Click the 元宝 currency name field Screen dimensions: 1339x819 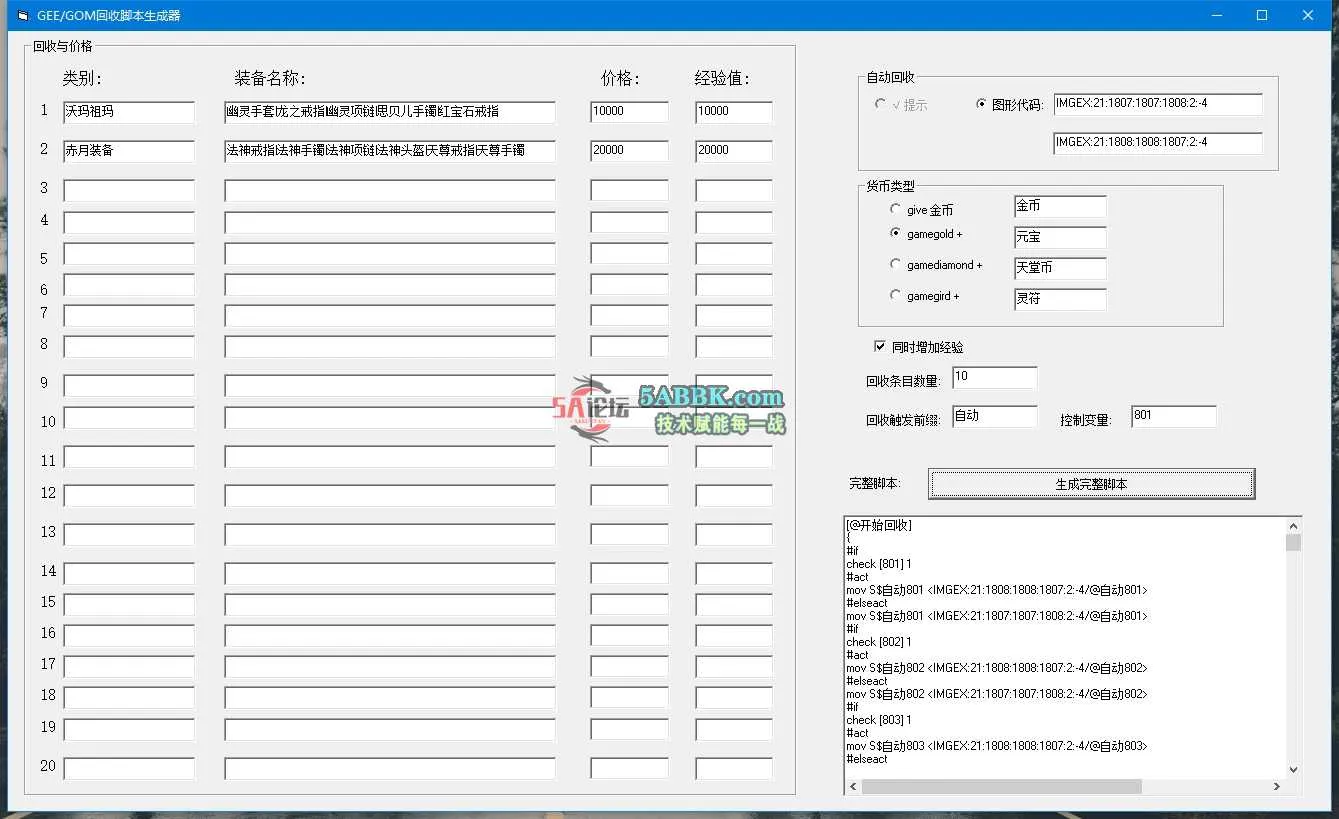(1060, 237)
